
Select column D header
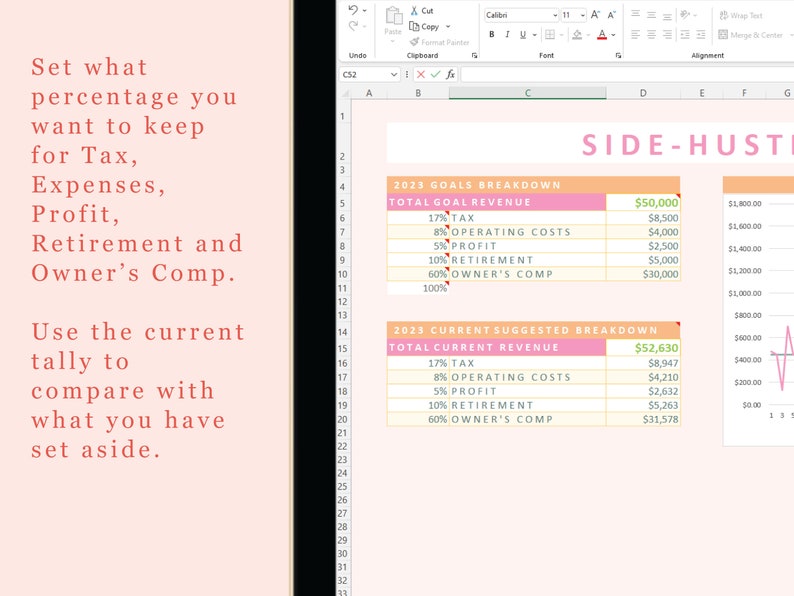[x=643, y=93]
